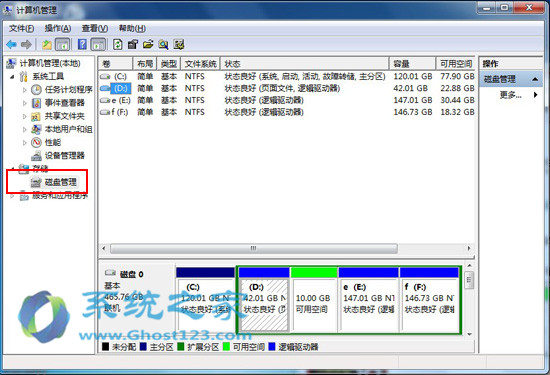Click the last toolbar icon with checkmark list
This screenshot has height=375, width=550.
(179, 45)
